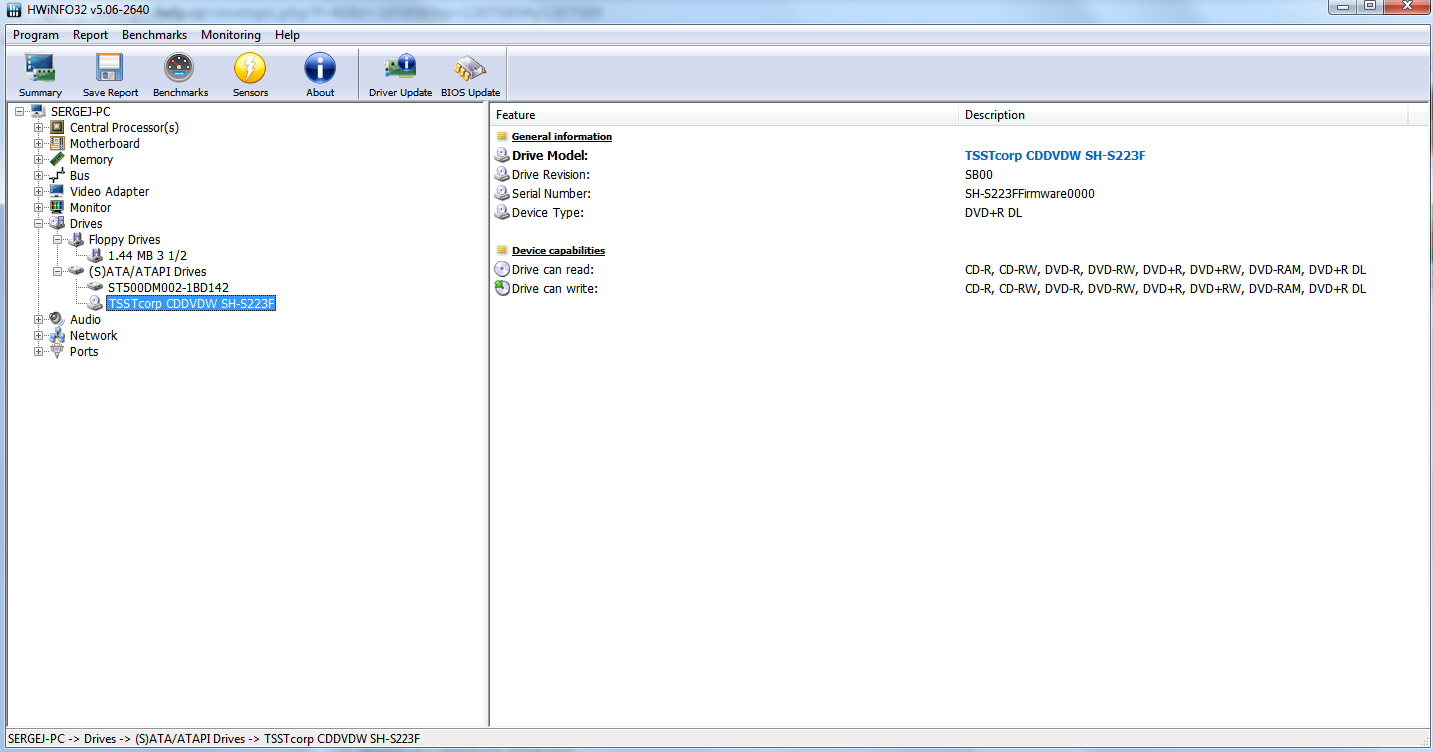Image resolution: width=1433 pixels, height=752 pixels.
Task: Click the ST500DM002 hard drive icon
Action: coord(95,288)
